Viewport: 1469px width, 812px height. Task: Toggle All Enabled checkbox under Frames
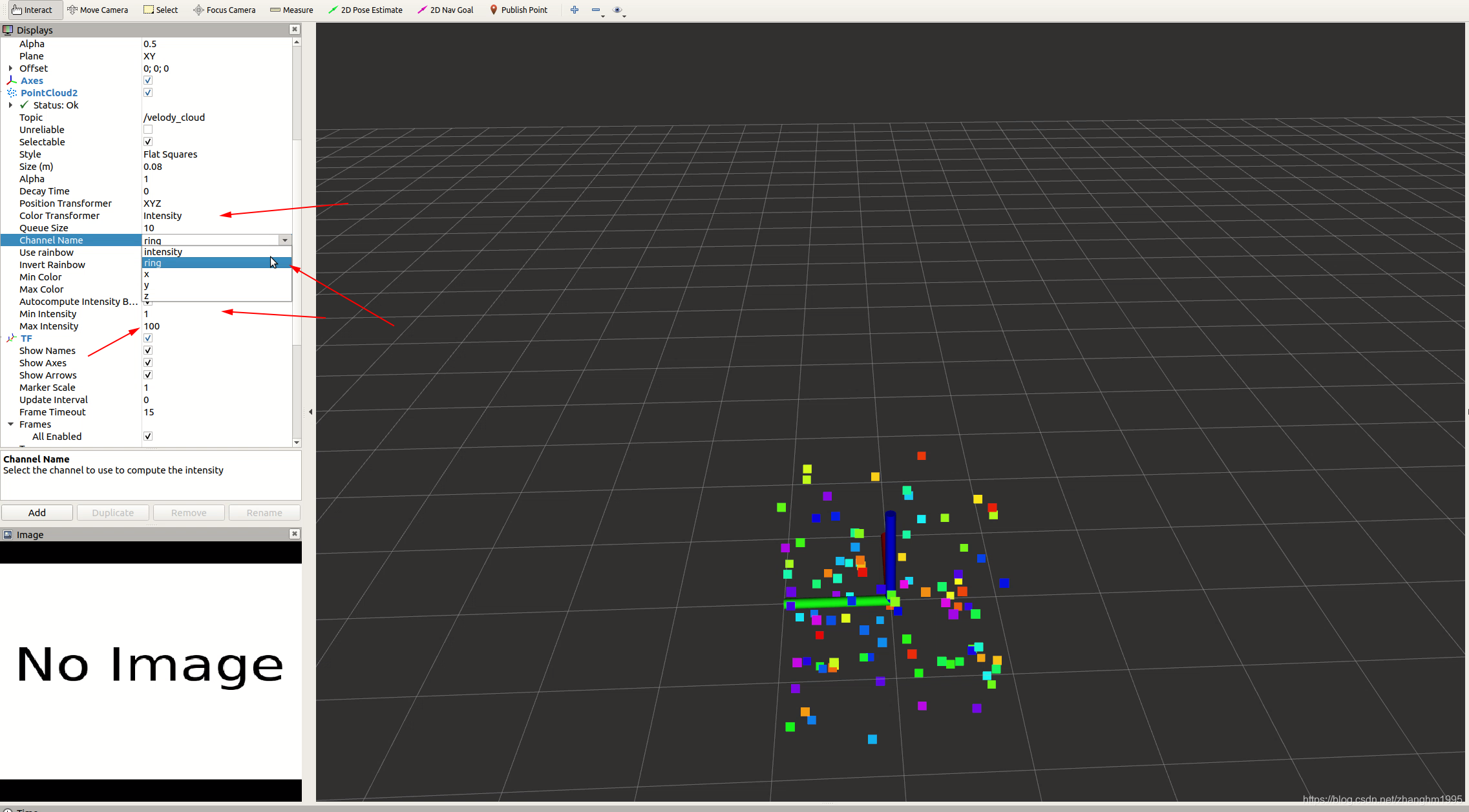coord(147,436)
